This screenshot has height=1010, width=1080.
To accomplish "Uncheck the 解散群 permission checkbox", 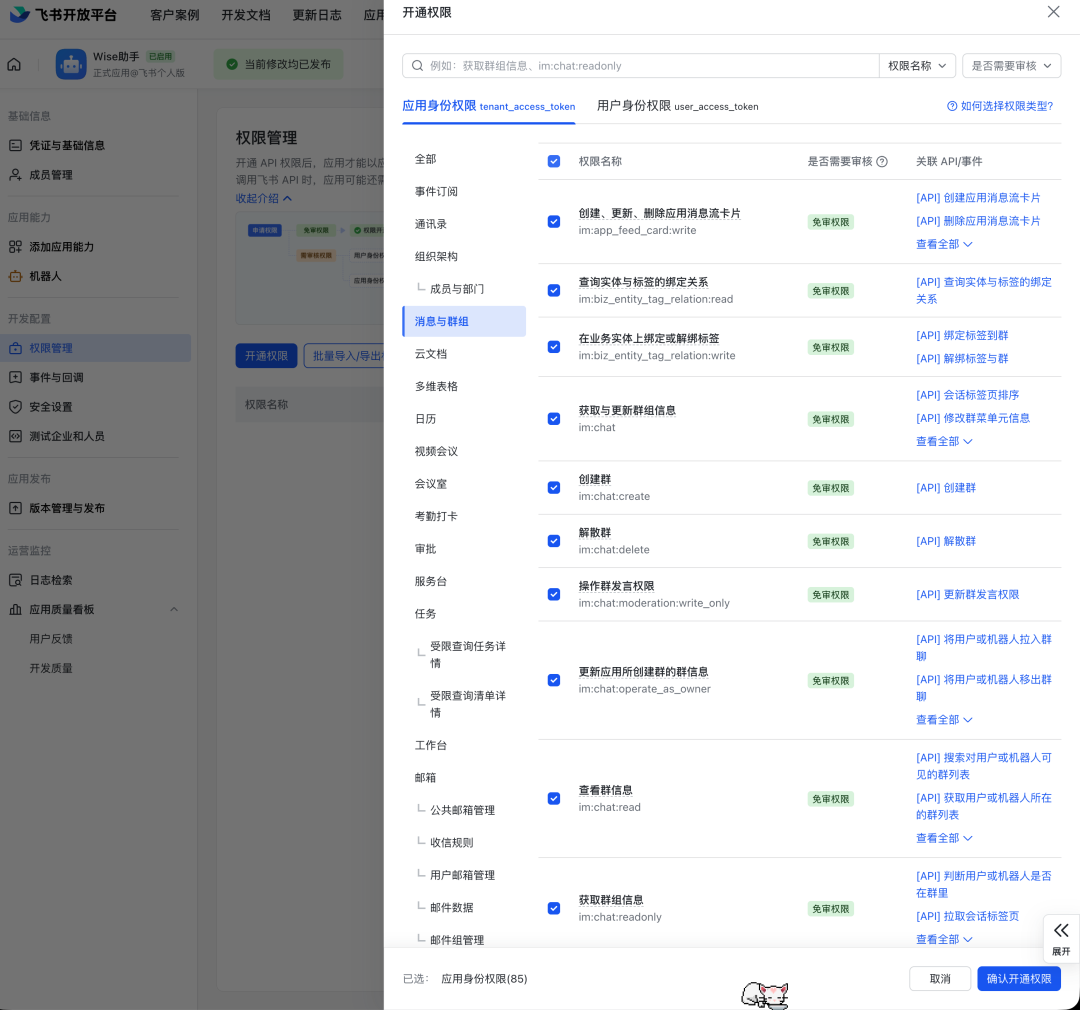I will (554, 541).
